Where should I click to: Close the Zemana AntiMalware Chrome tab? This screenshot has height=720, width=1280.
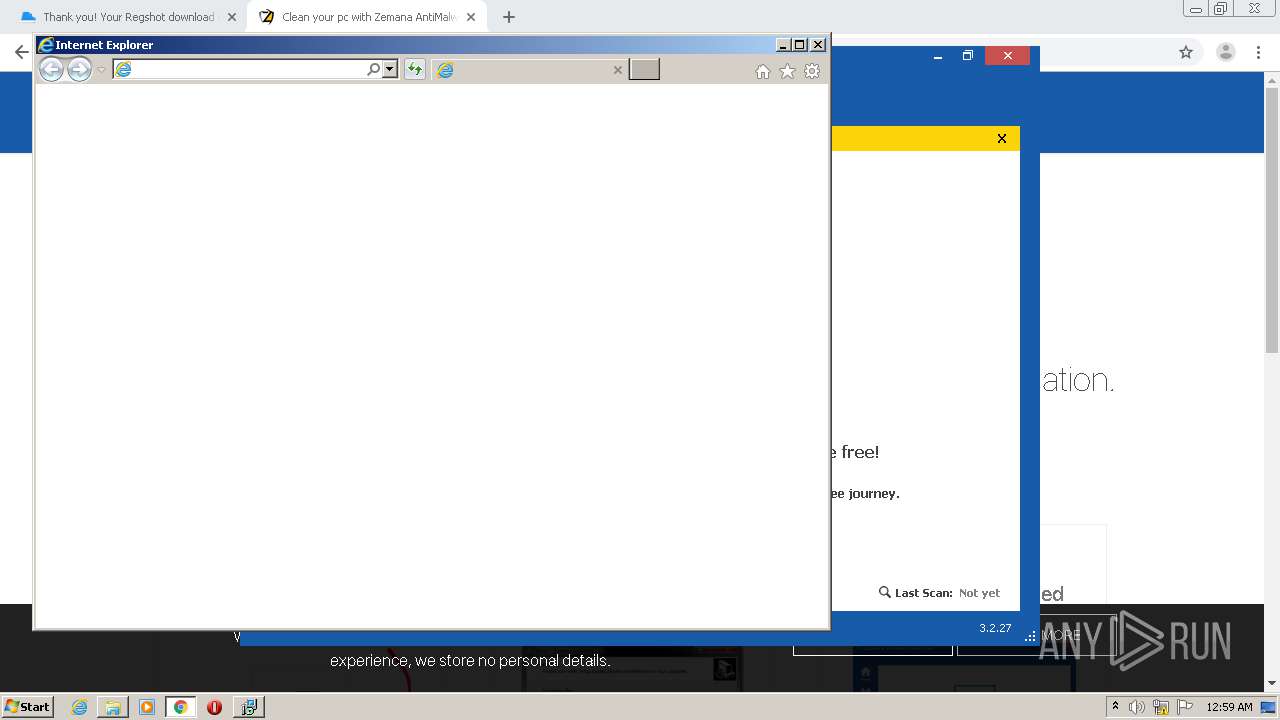(471, 17)
